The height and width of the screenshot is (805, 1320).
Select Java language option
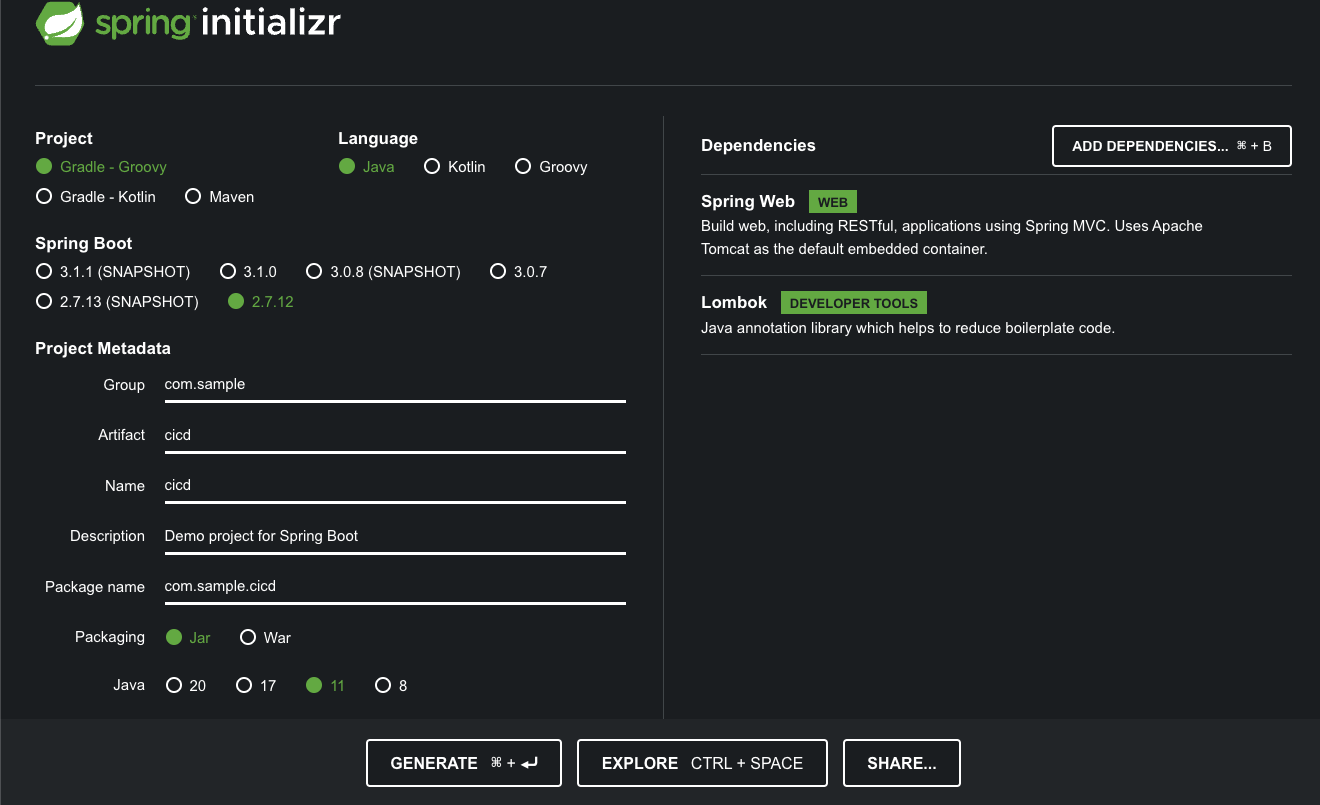(366, 167)
